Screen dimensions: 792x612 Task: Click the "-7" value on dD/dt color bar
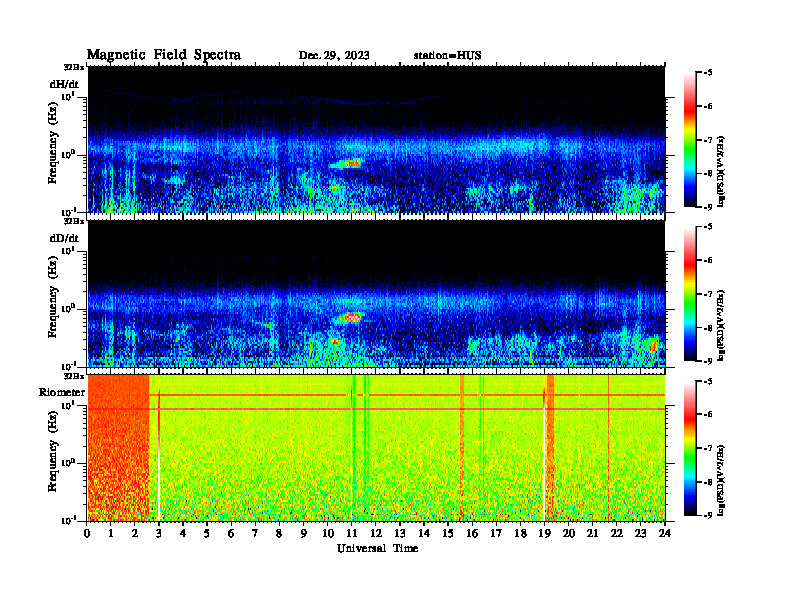coord(708,293)
